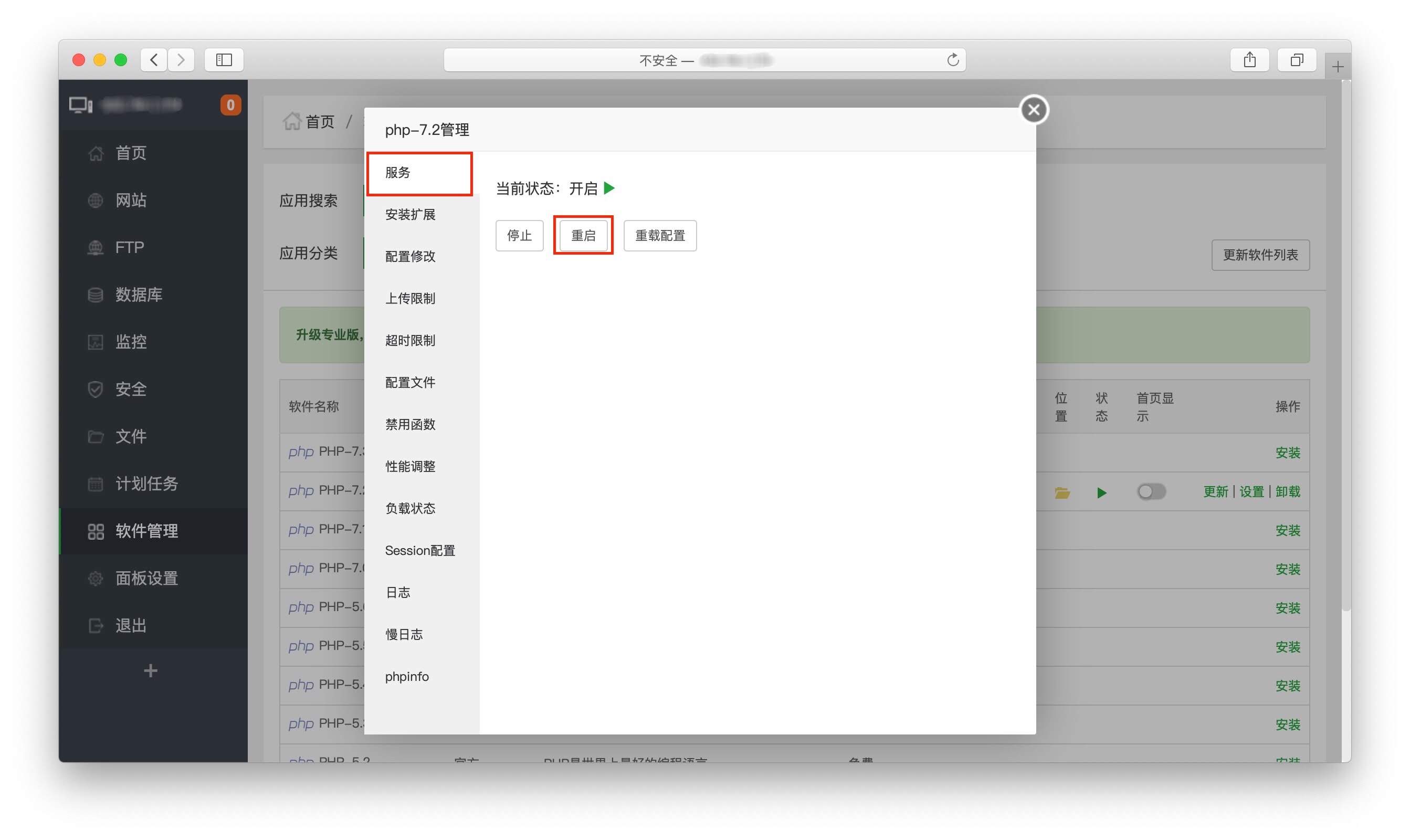Switch to phpinfo tab
This screenshot has width=1410, height=840.
pyautogui.click(x=407, y=677)
